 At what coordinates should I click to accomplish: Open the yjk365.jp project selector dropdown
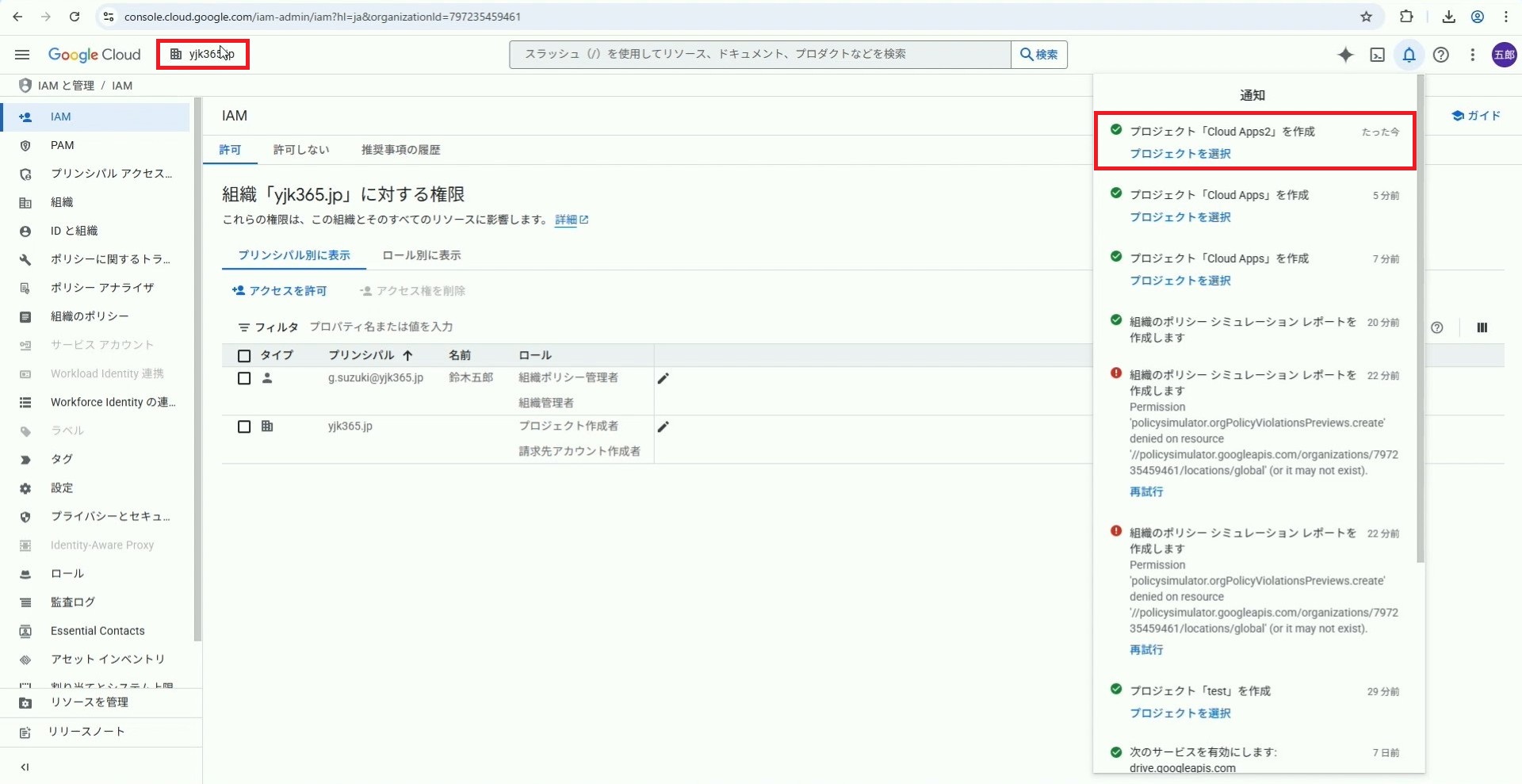203,55
